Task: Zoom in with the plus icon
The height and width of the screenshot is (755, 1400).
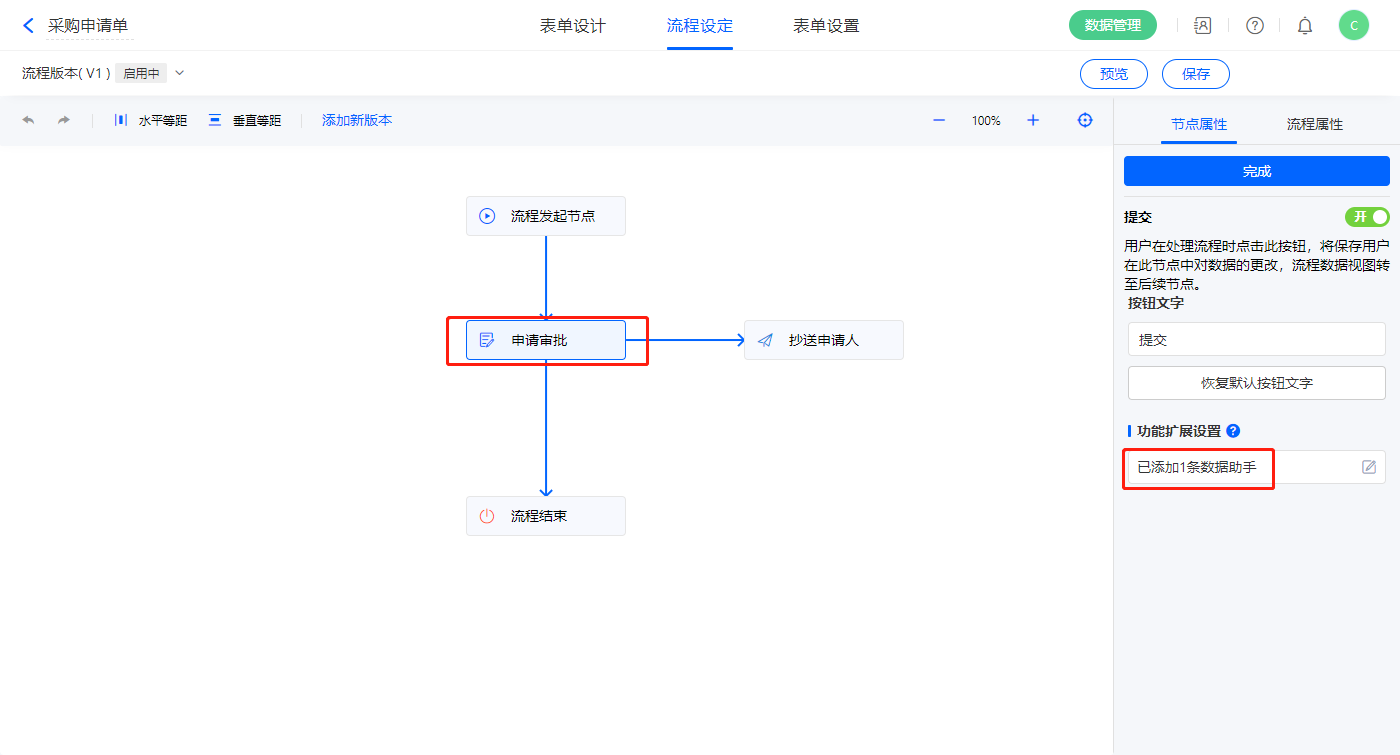Action: (x=1033, y=120)
